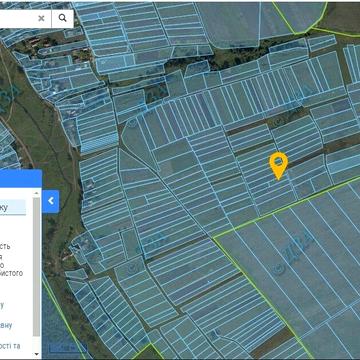The width and height of the screenshot is (360, 360).
Task: Click the magnifier search button
Action: pos(63,18)
